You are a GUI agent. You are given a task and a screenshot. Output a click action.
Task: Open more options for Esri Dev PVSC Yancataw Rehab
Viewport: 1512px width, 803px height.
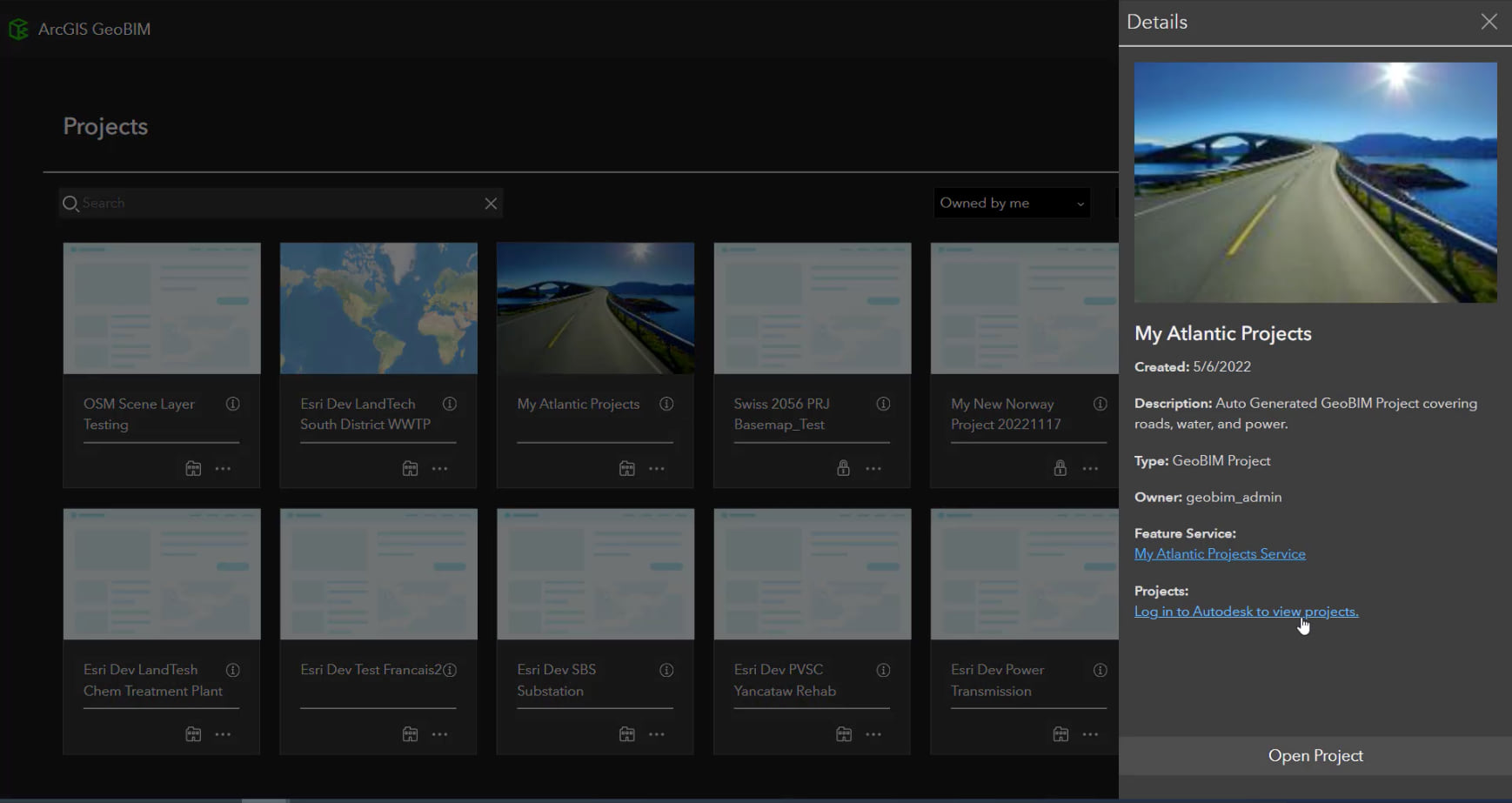tap(873, 735)
